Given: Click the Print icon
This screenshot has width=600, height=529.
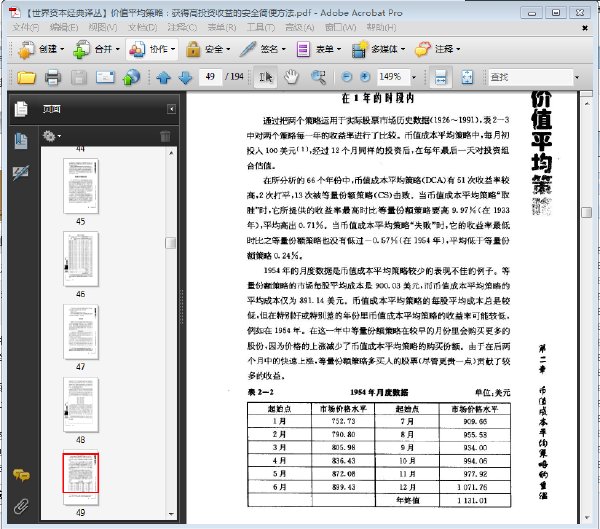Looking at the screenshot, I should tap(53, 77).
